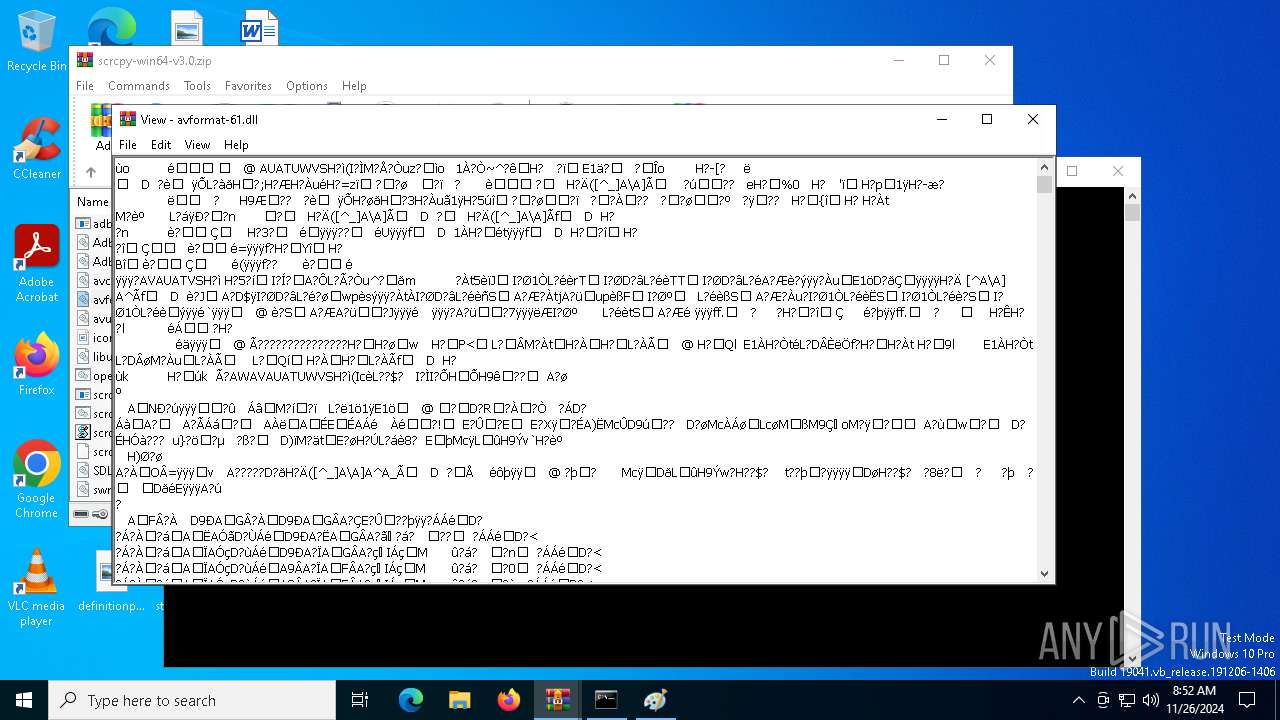The height and width of the screenshot is (720, 1280).
Task: Open the Commands menu in WinRAR
Action: click(x=139, y=86)
